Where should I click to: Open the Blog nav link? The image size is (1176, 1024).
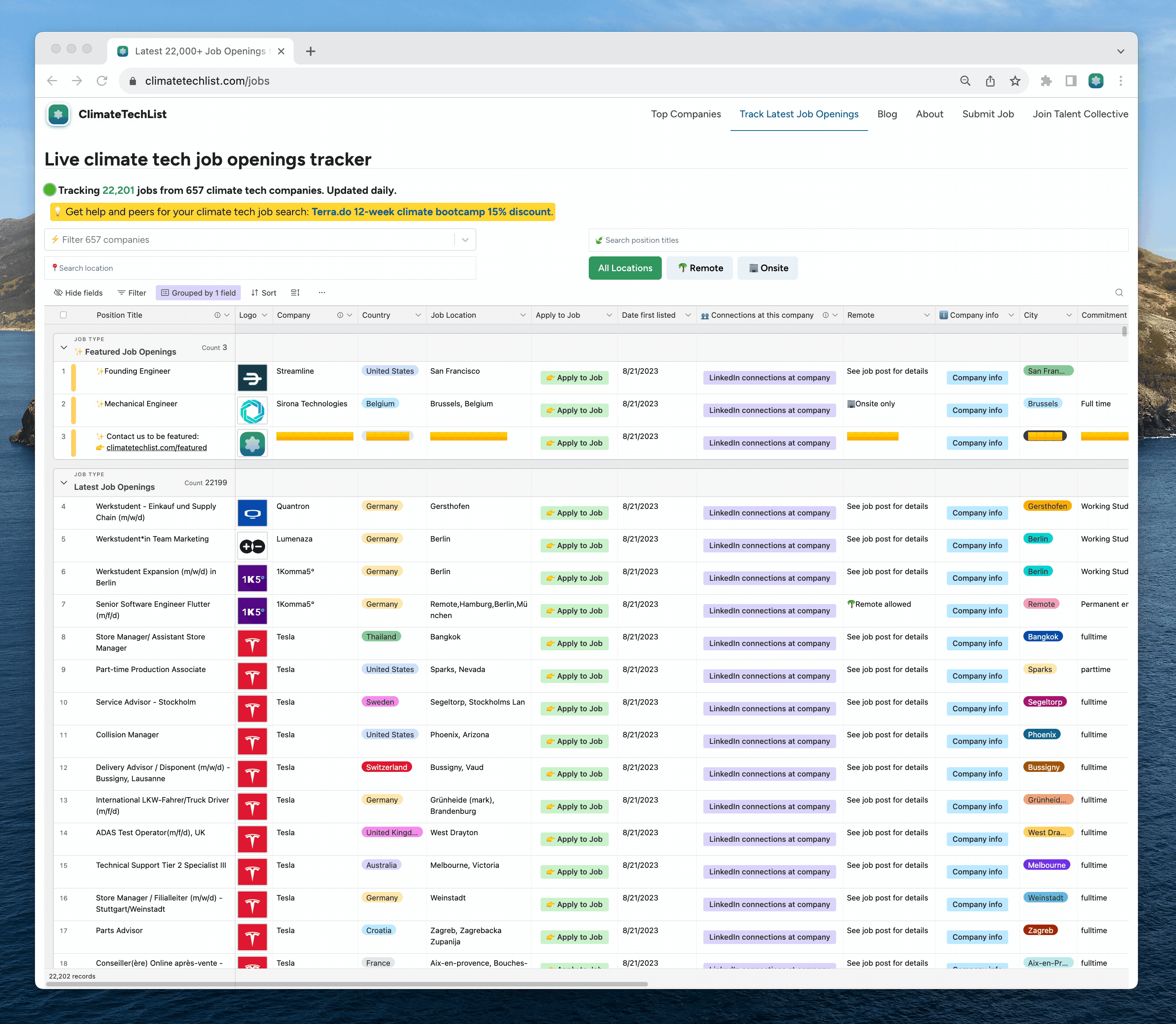pos(887,114)
